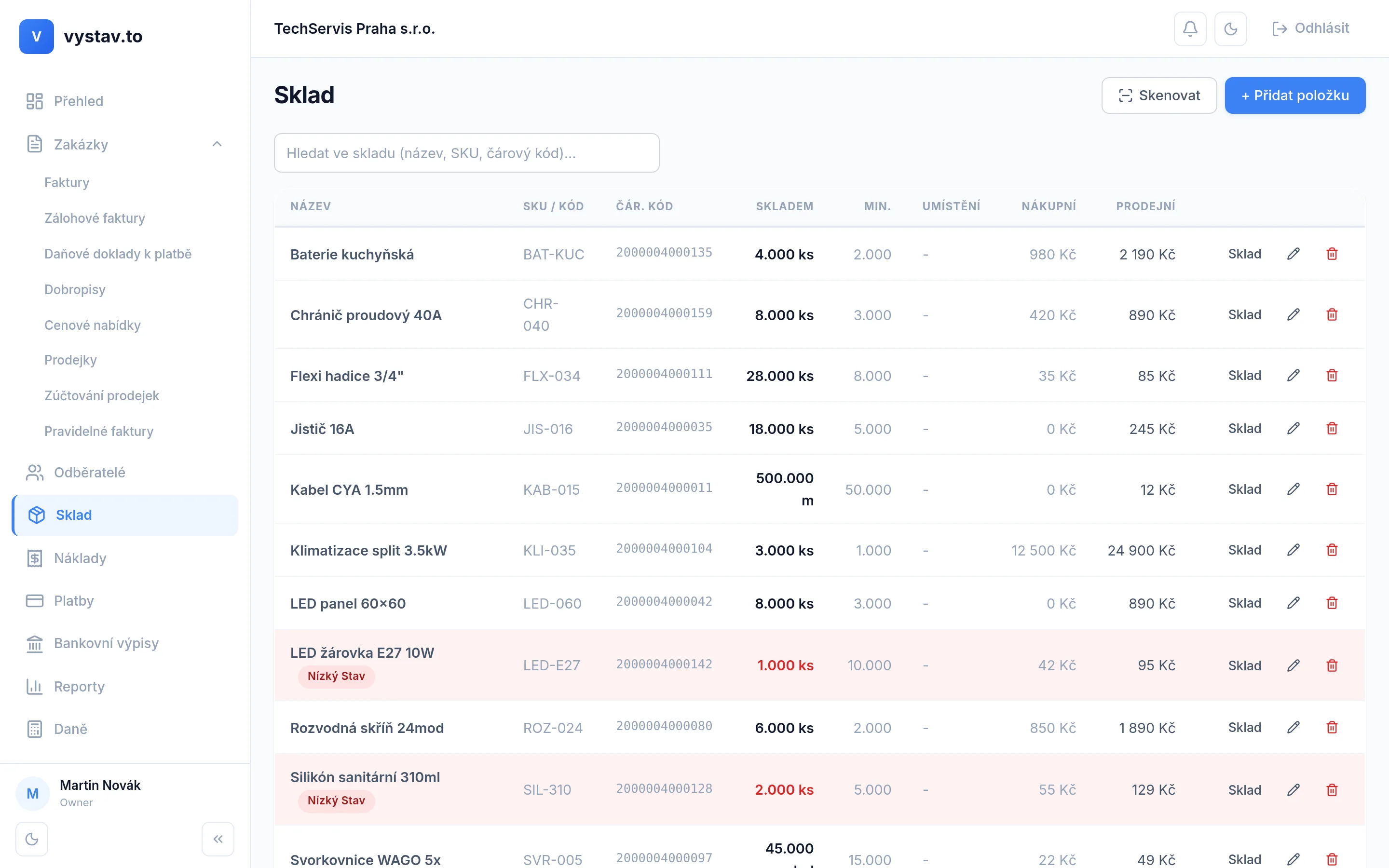Toggle the sidebar bottom theme switch
1389x868 pixels.
(32, 839)
